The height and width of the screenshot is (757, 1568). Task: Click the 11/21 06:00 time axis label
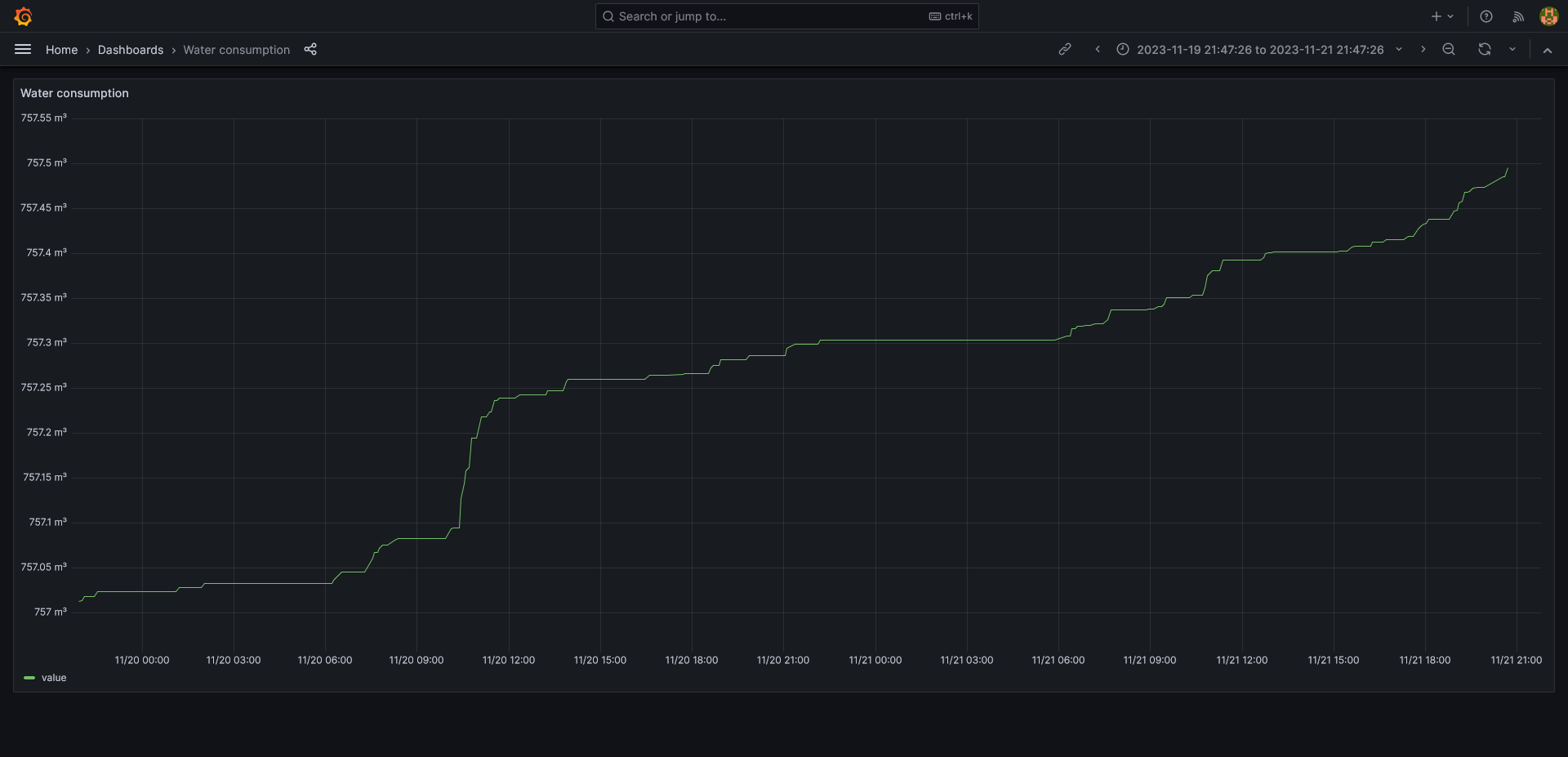pyautogui.click(x=1058, y=660)
